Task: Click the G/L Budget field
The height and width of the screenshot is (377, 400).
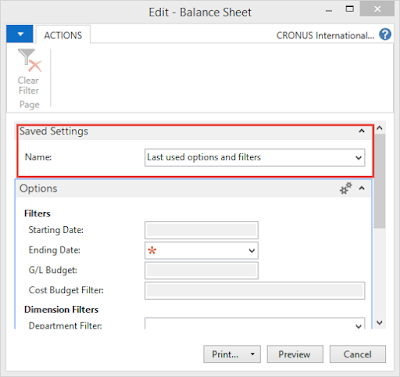Action: pos(201,270)
